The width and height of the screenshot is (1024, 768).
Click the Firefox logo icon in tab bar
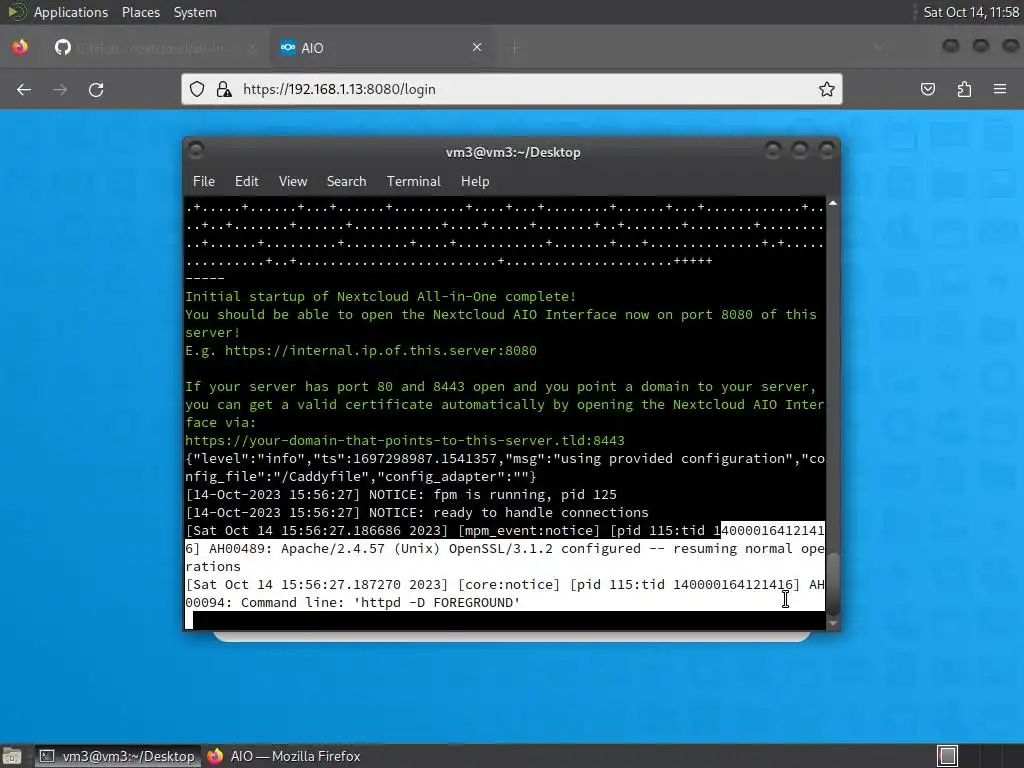pos(20,47)
